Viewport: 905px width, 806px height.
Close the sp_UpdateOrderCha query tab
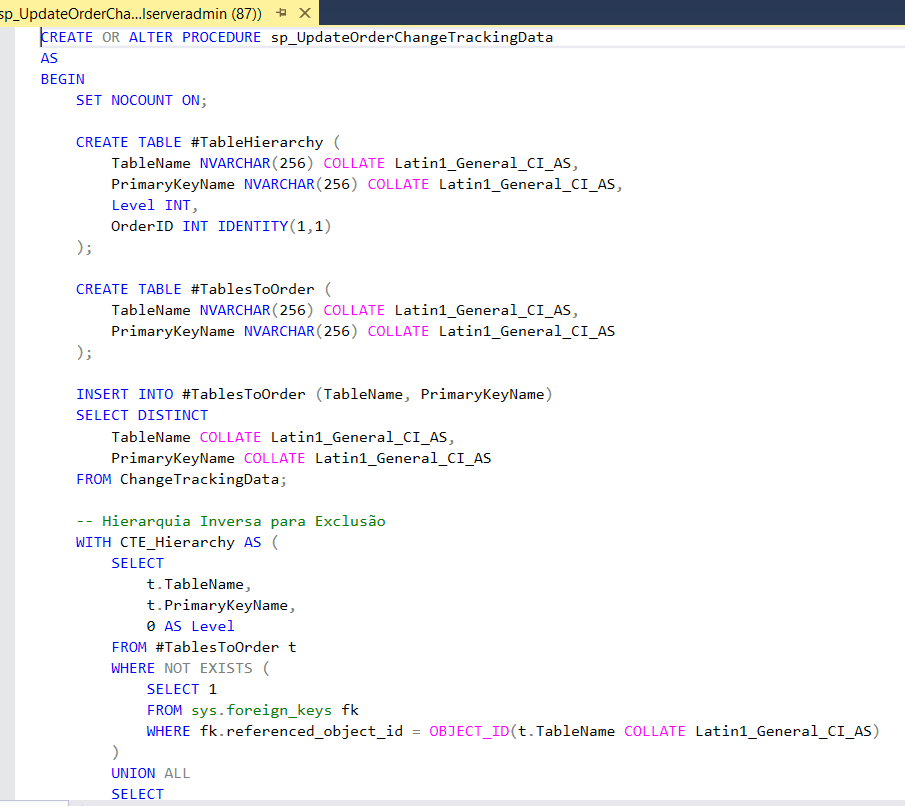tap(305, 13)
